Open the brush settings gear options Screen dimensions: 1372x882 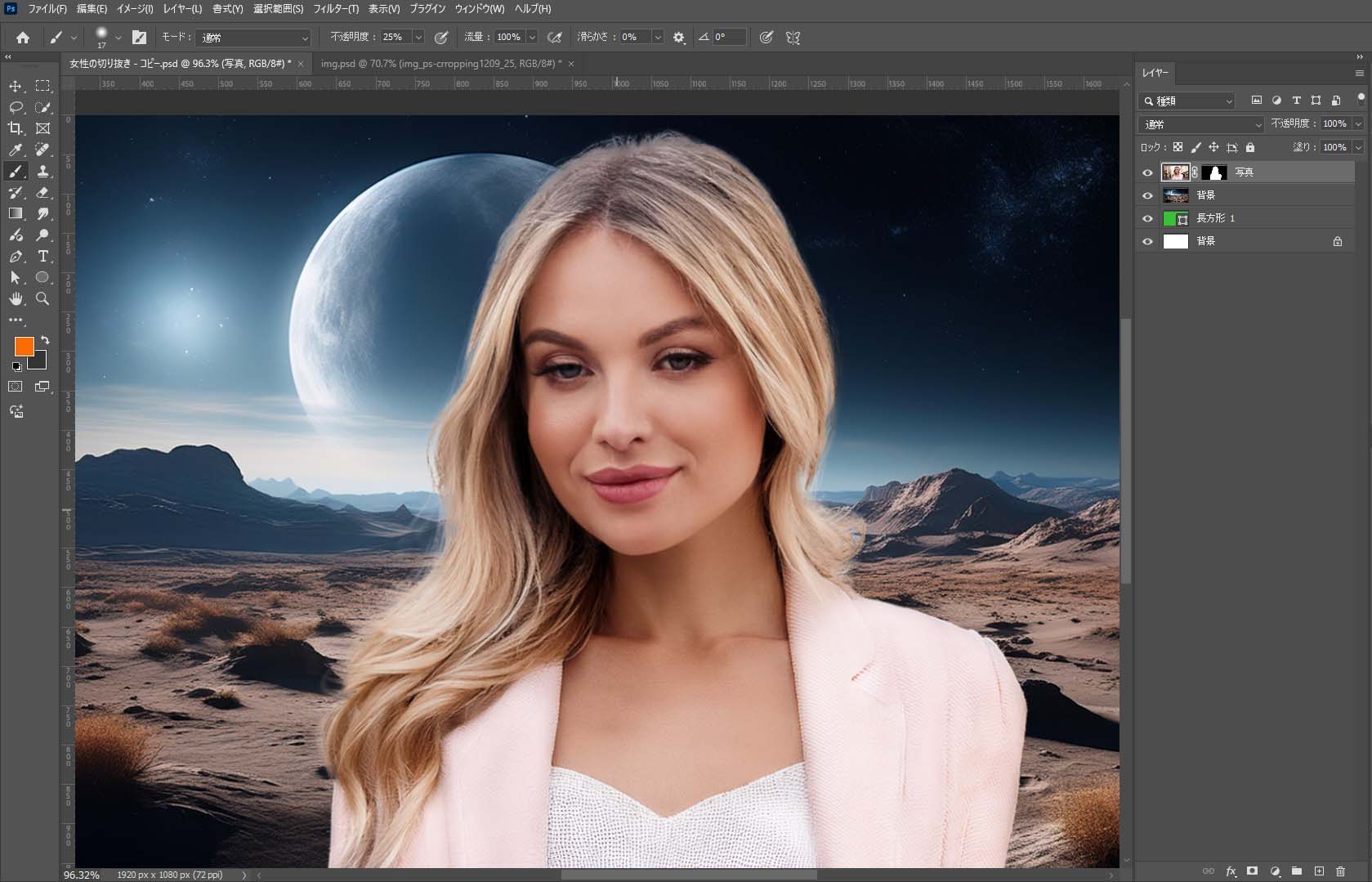678,38
